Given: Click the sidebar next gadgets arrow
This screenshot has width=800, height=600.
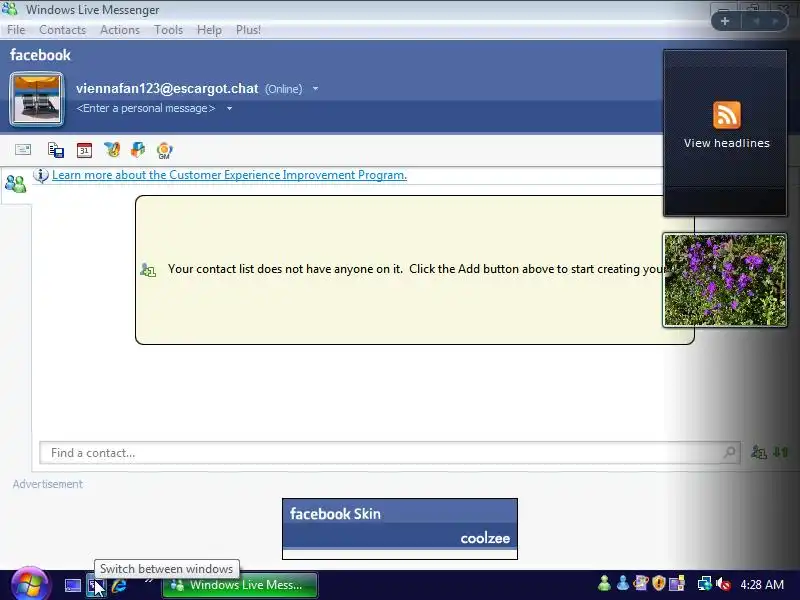Looking at the screenshot, I should click(x=775, y=21).
